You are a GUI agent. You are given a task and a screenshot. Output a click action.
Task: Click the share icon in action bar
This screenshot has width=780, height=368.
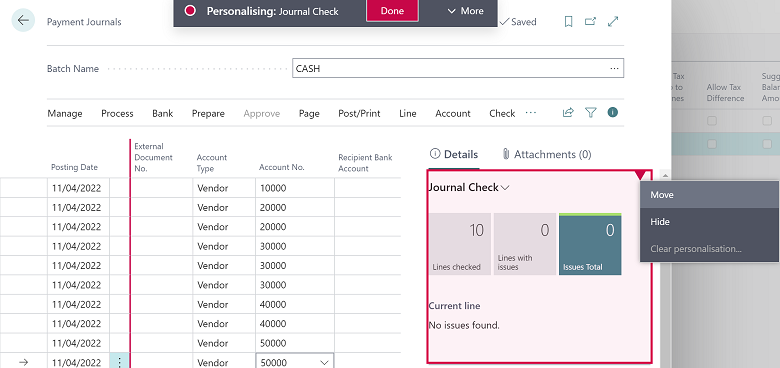[568, 113]
